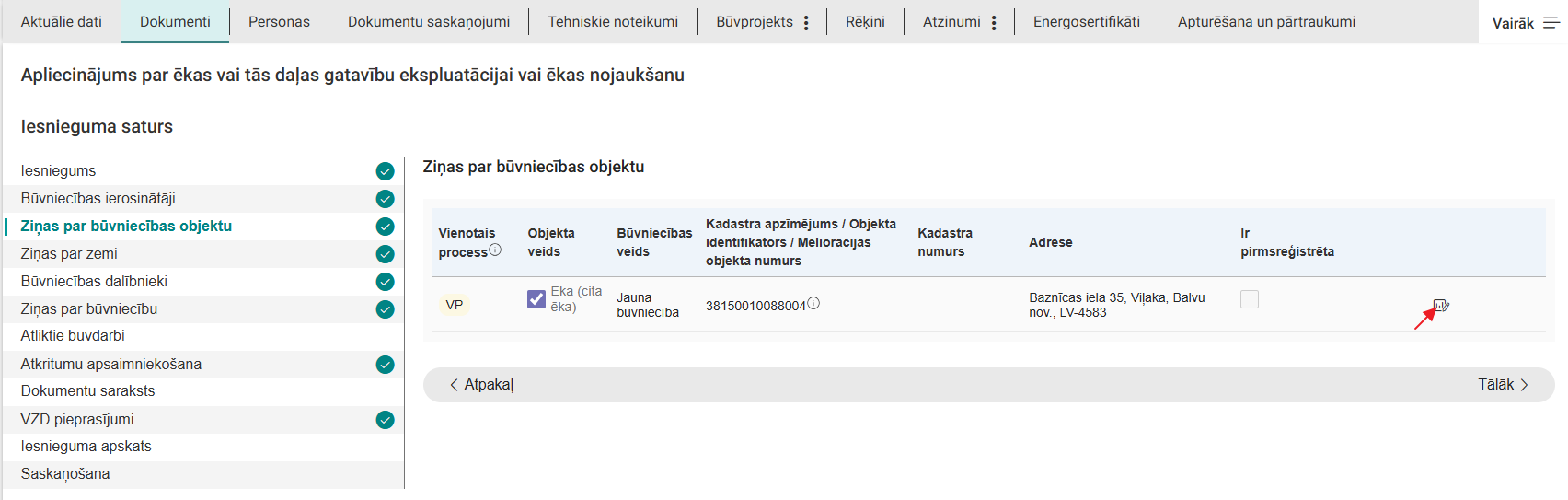Click the Kadastra numurs column header
Image resolution: width=1568 pixels, height=500 pixels.
pos(945,242)
